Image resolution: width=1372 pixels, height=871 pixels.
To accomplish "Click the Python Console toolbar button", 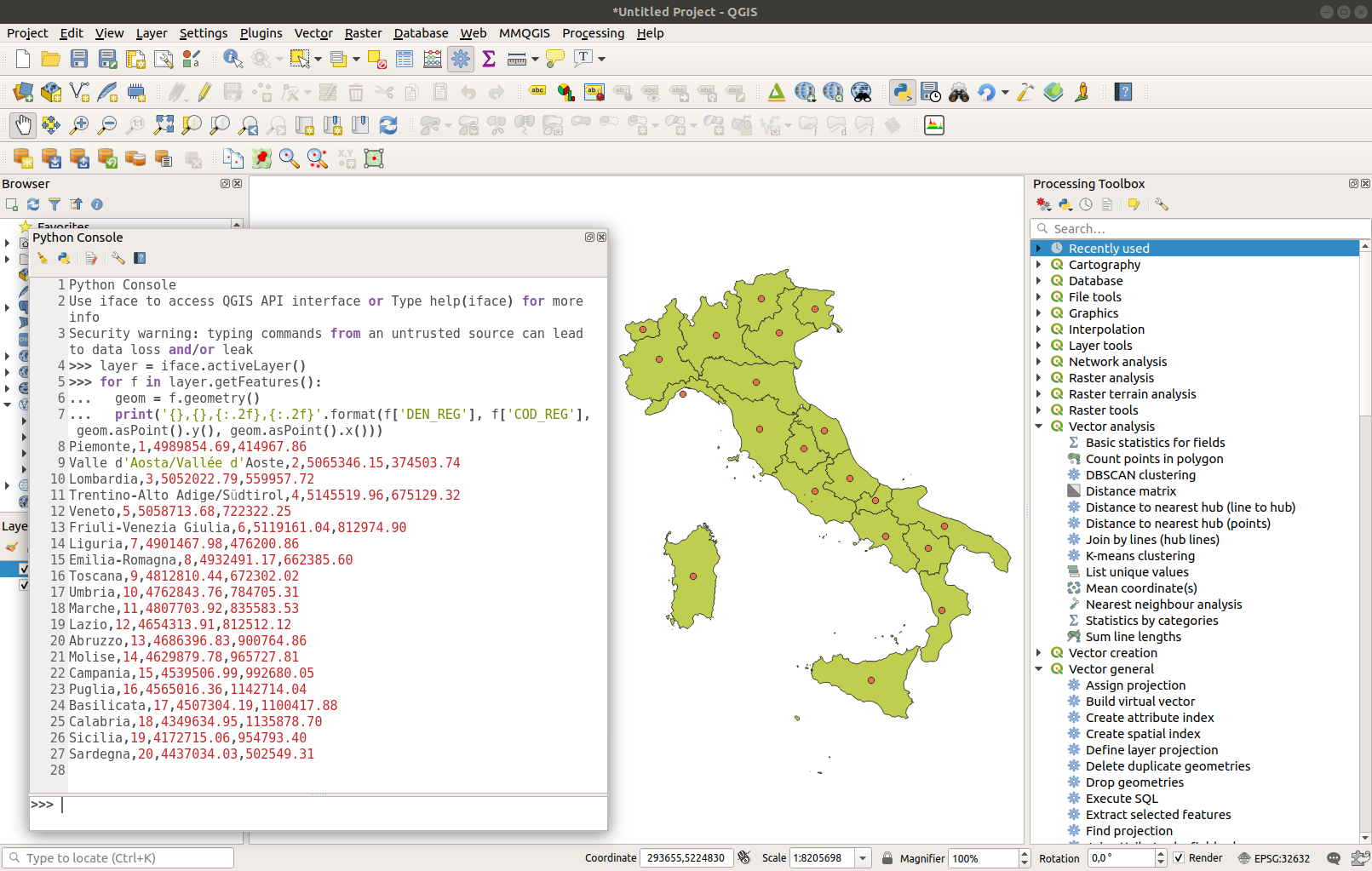I will 902,92.
